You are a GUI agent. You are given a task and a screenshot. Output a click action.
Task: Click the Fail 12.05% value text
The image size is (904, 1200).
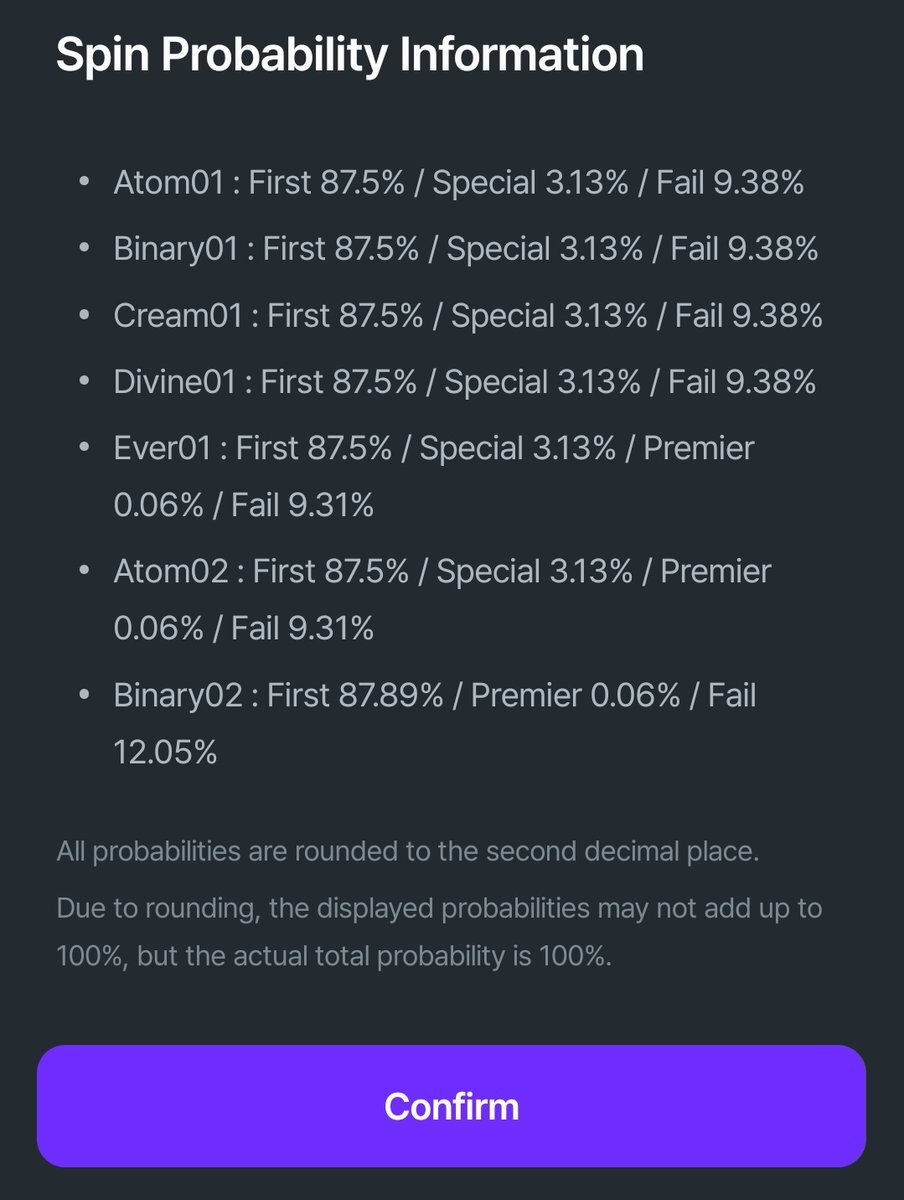pyautogui.click(x=165, y=752)
